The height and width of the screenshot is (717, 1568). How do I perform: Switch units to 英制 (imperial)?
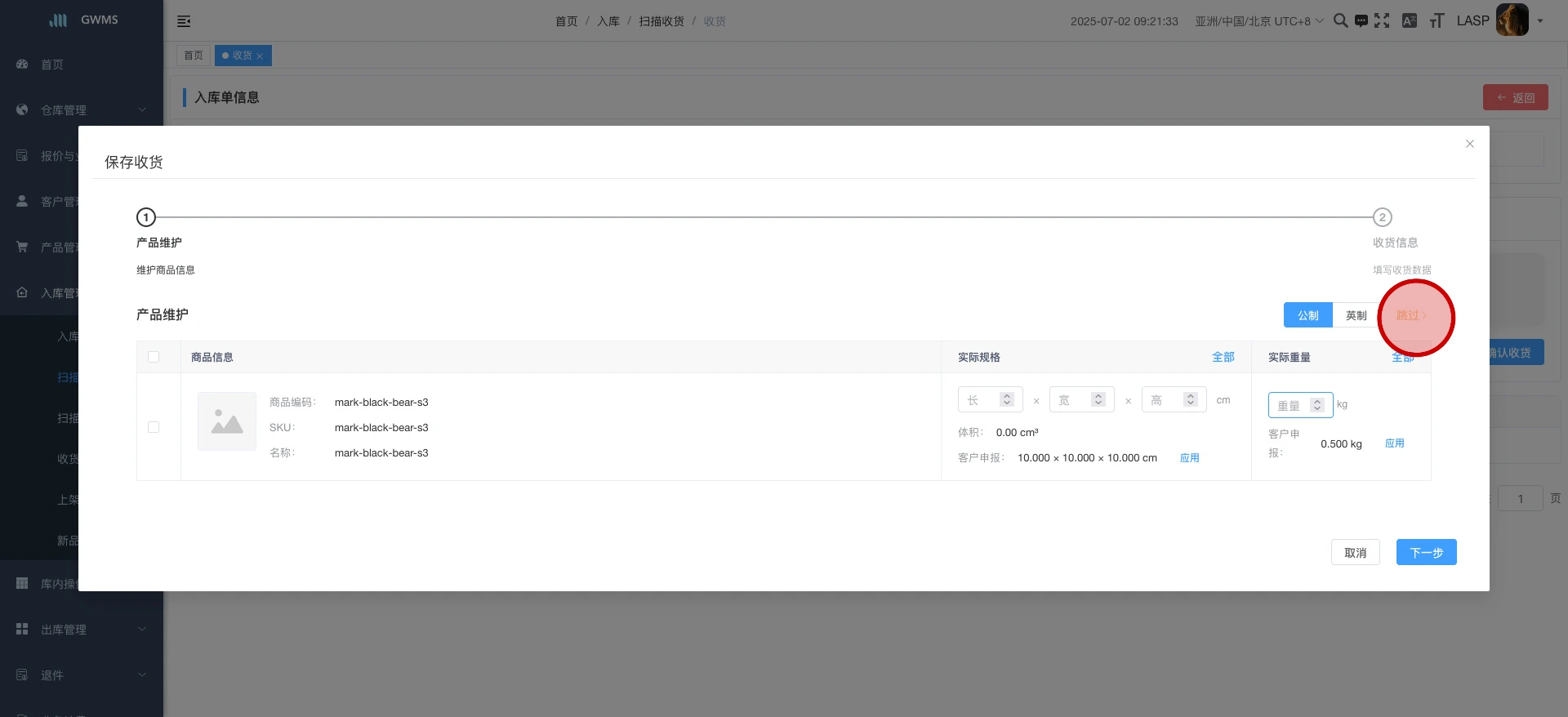point(1356,315)
